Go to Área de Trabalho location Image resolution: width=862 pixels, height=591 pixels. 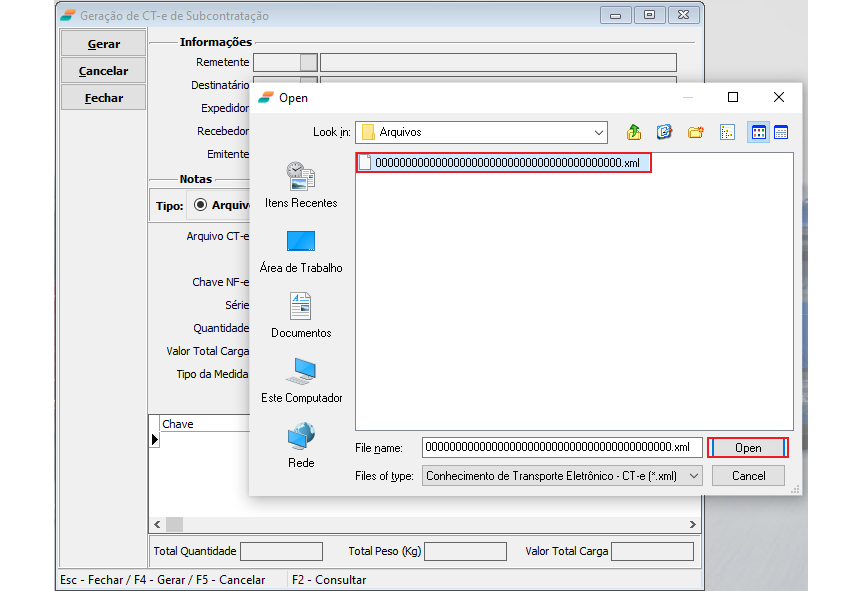pos(301,250)
